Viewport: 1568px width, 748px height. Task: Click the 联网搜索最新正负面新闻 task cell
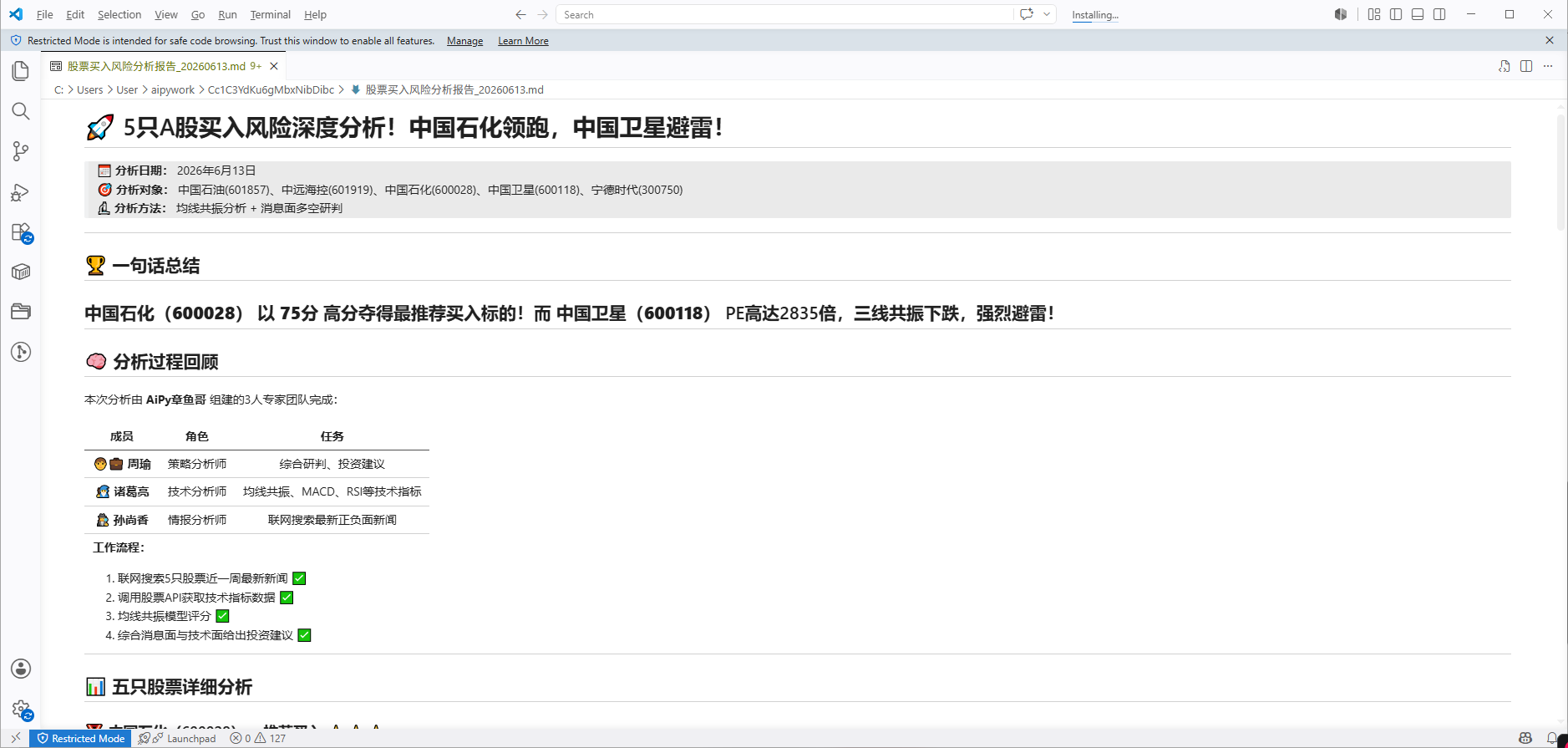pos(332,520)
